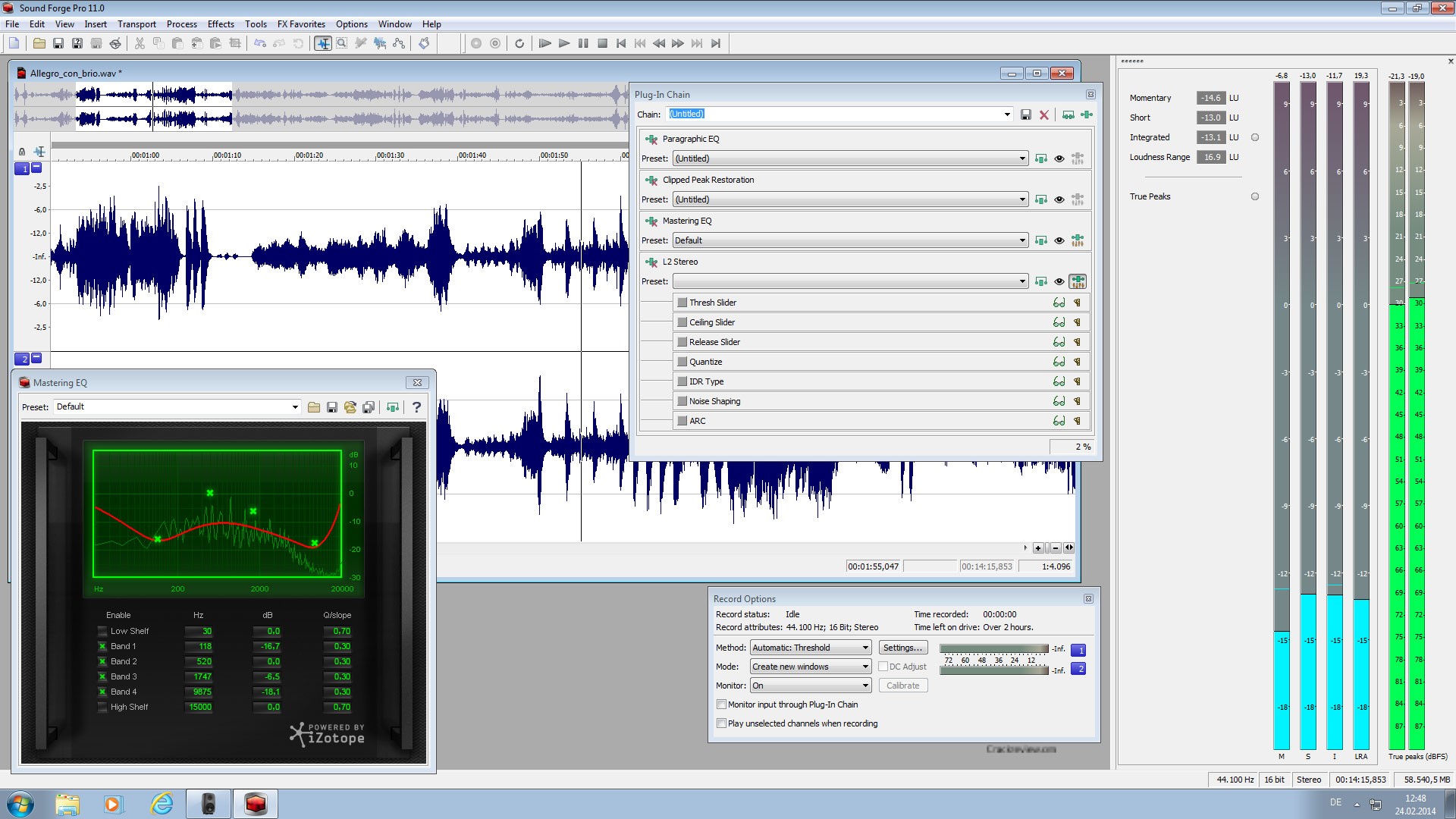Viewport: 1456px width, 819px height.
Task: Open Transport menu from menu bar
Action: coord(137,24)
